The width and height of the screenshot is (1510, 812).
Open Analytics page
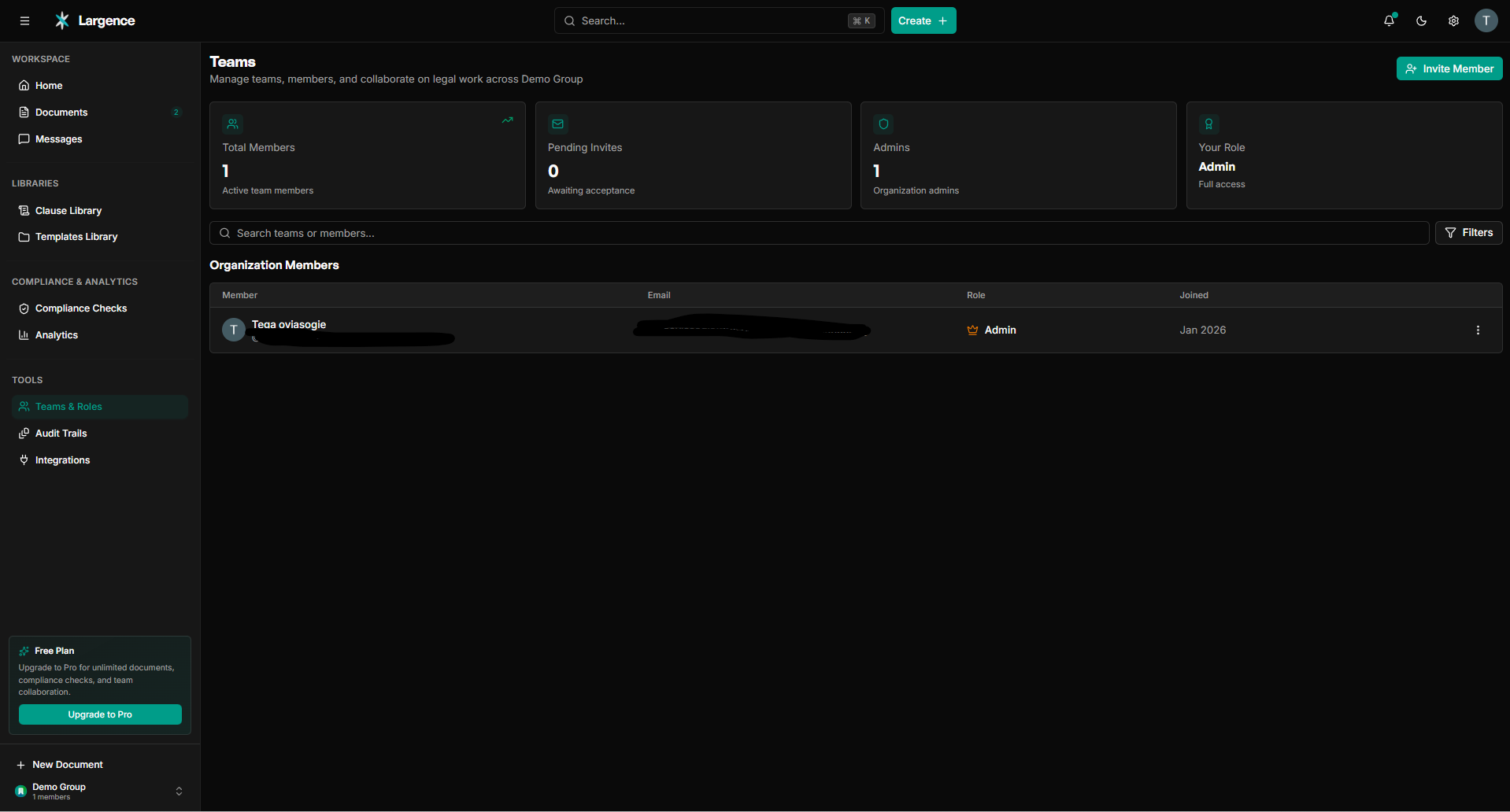100,335
